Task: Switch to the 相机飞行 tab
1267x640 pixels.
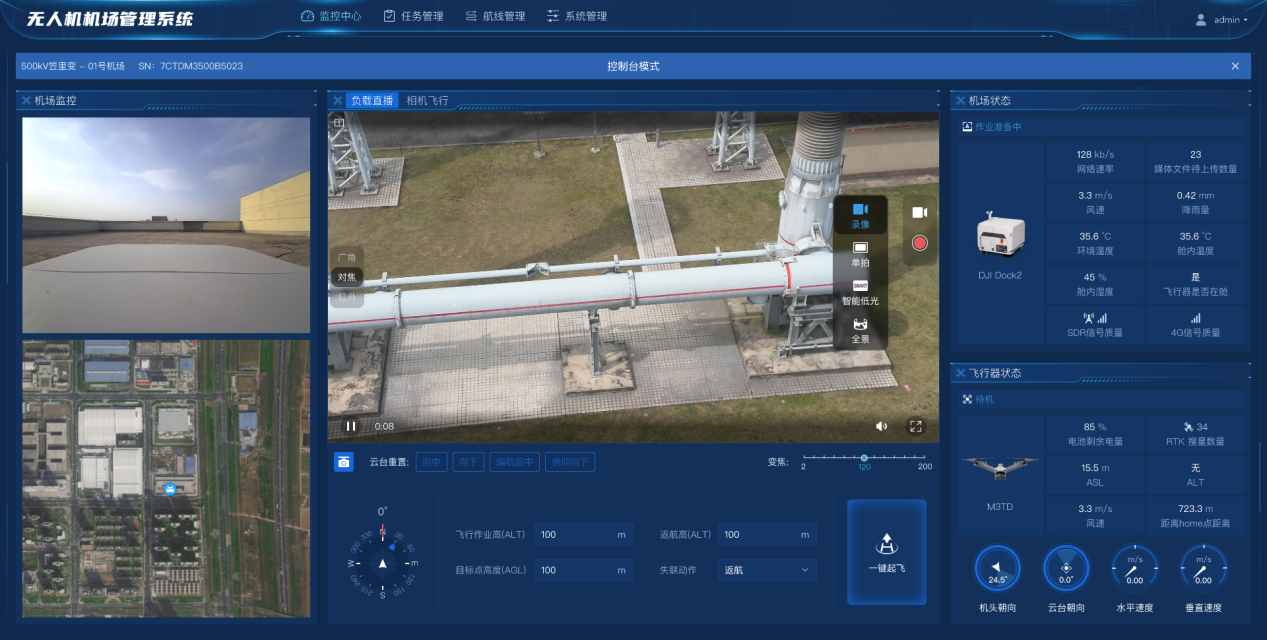Action: pos(427,101)
